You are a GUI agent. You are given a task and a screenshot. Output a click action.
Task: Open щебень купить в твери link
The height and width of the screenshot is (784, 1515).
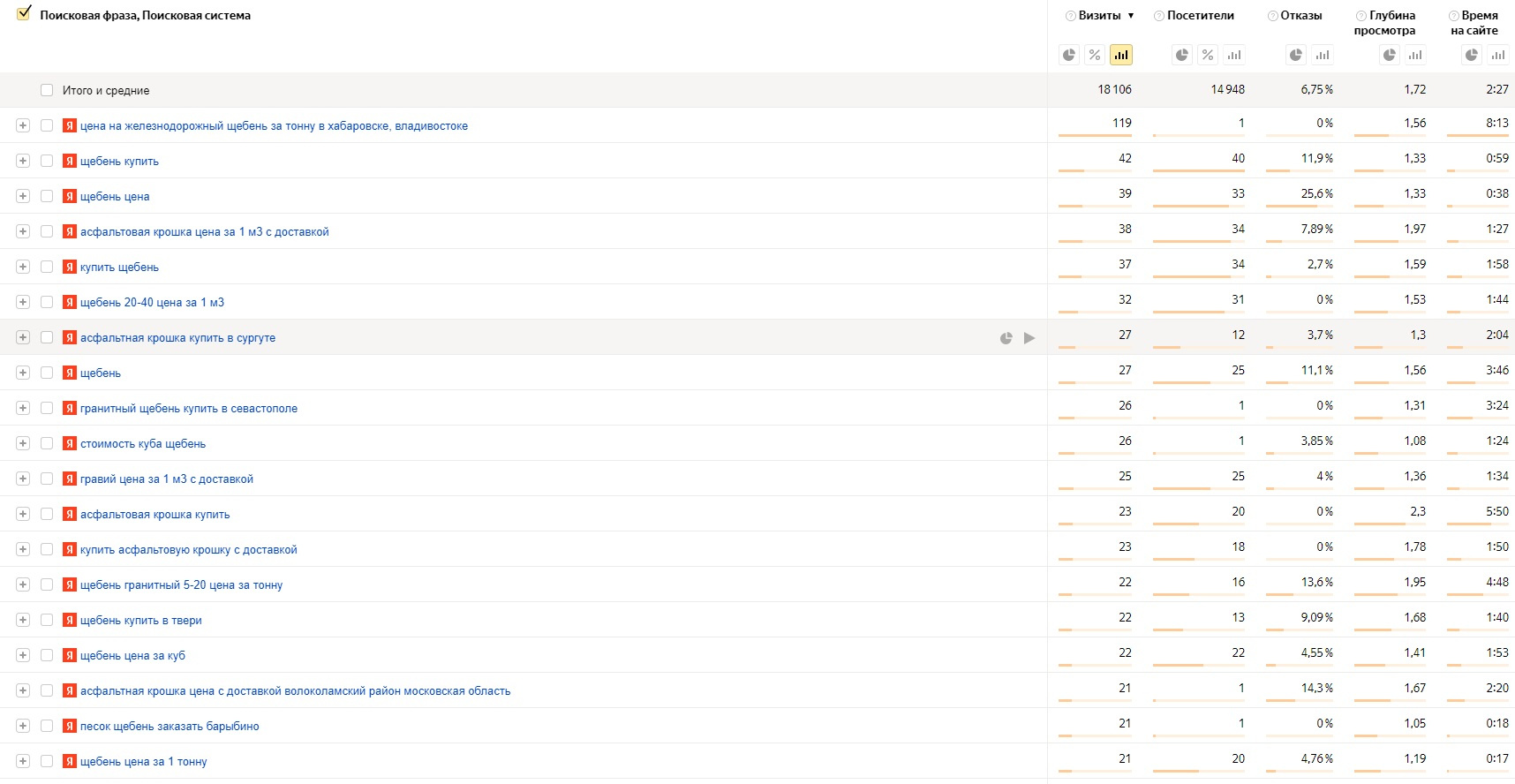click(x=140, y=621)
